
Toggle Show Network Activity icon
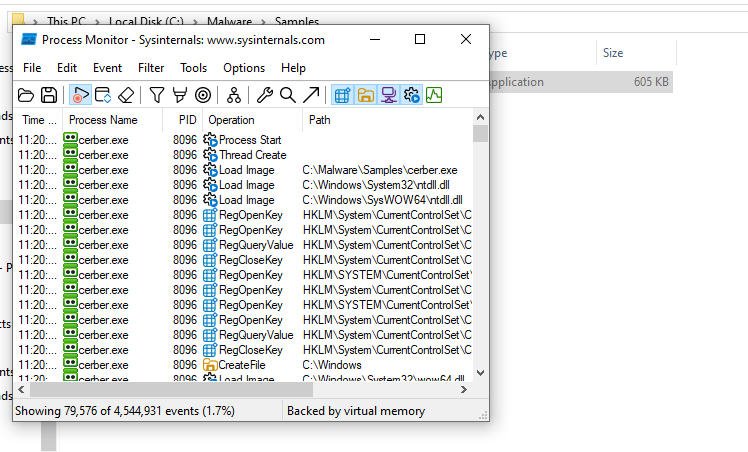(x=388, y=95)
